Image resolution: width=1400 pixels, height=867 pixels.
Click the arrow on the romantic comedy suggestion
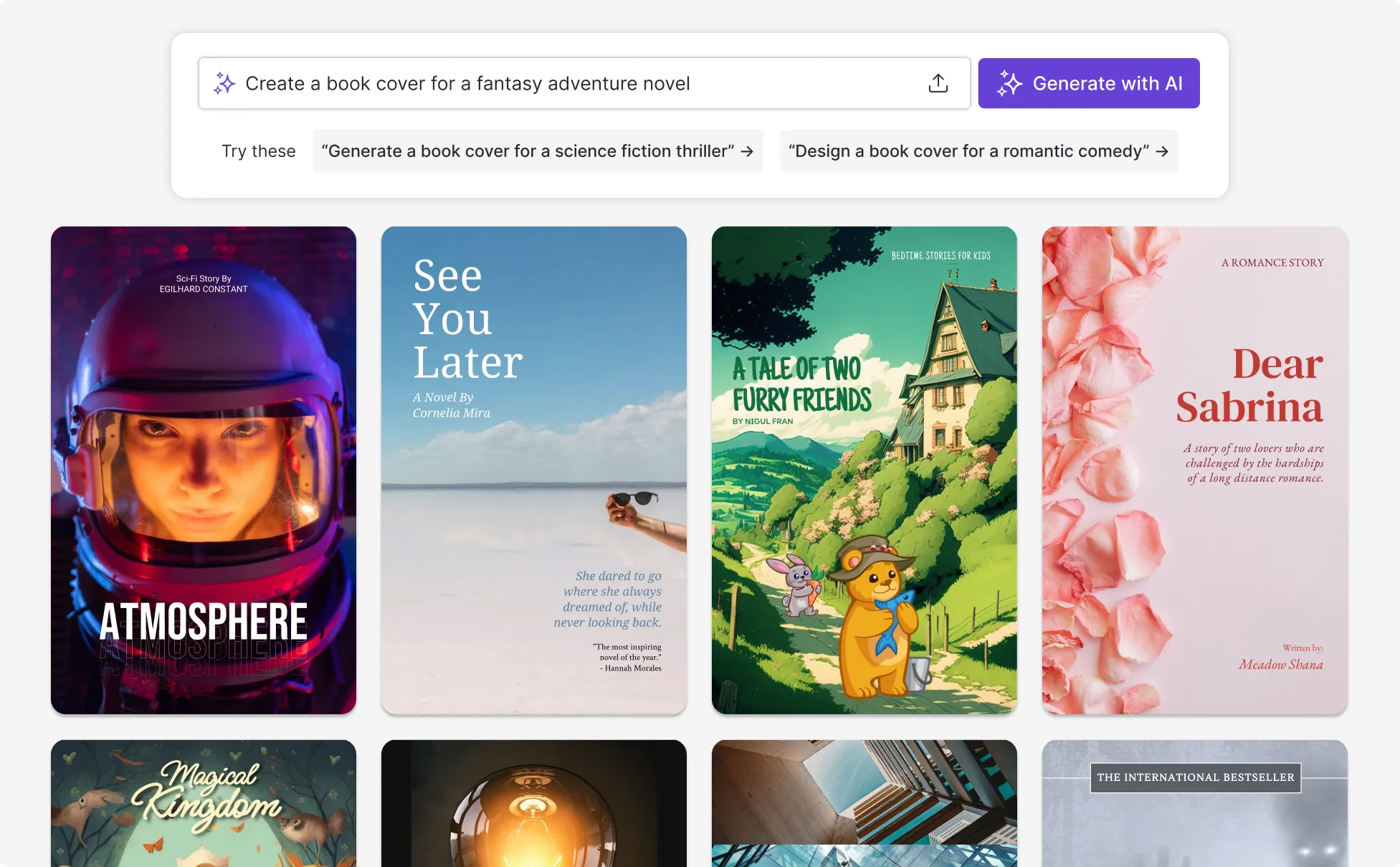coord(1163,151)
